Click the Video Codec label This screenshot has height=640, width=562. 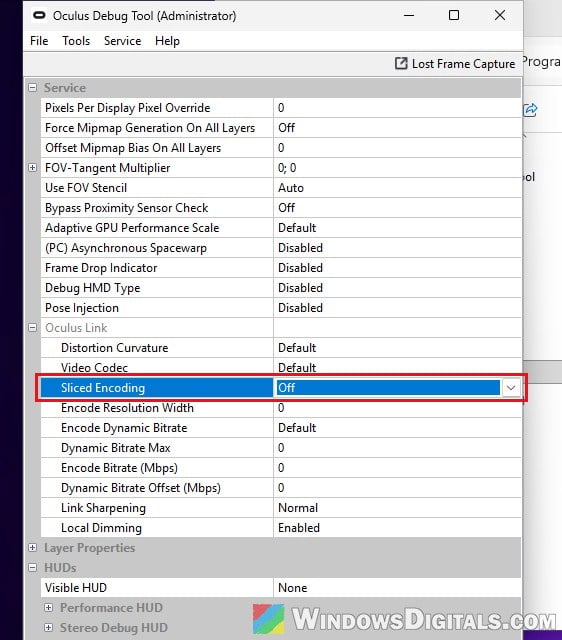coord(94,368)
